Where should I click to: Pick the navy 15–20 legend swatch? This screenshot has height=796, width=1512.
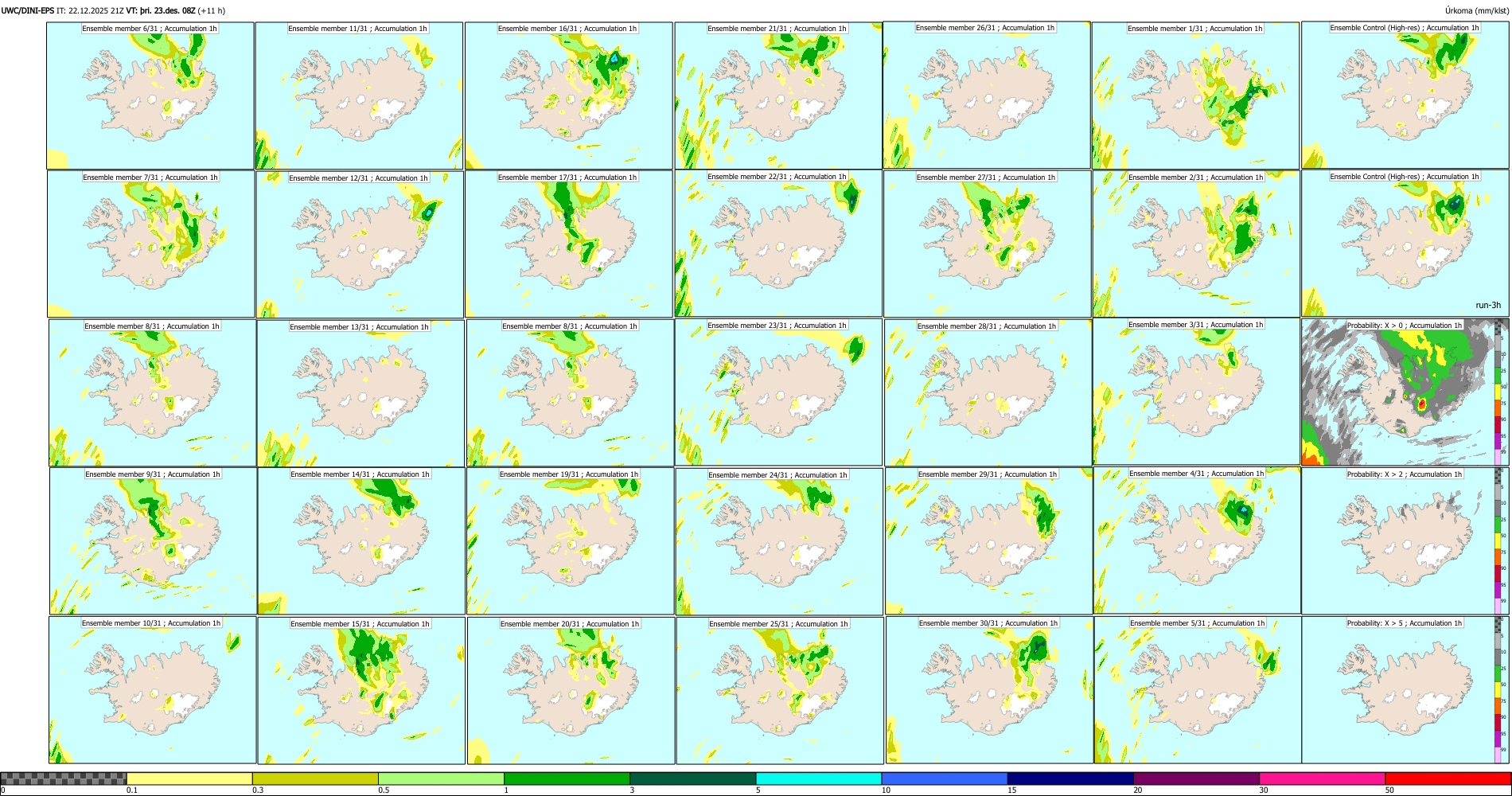tap(1070, 778)
